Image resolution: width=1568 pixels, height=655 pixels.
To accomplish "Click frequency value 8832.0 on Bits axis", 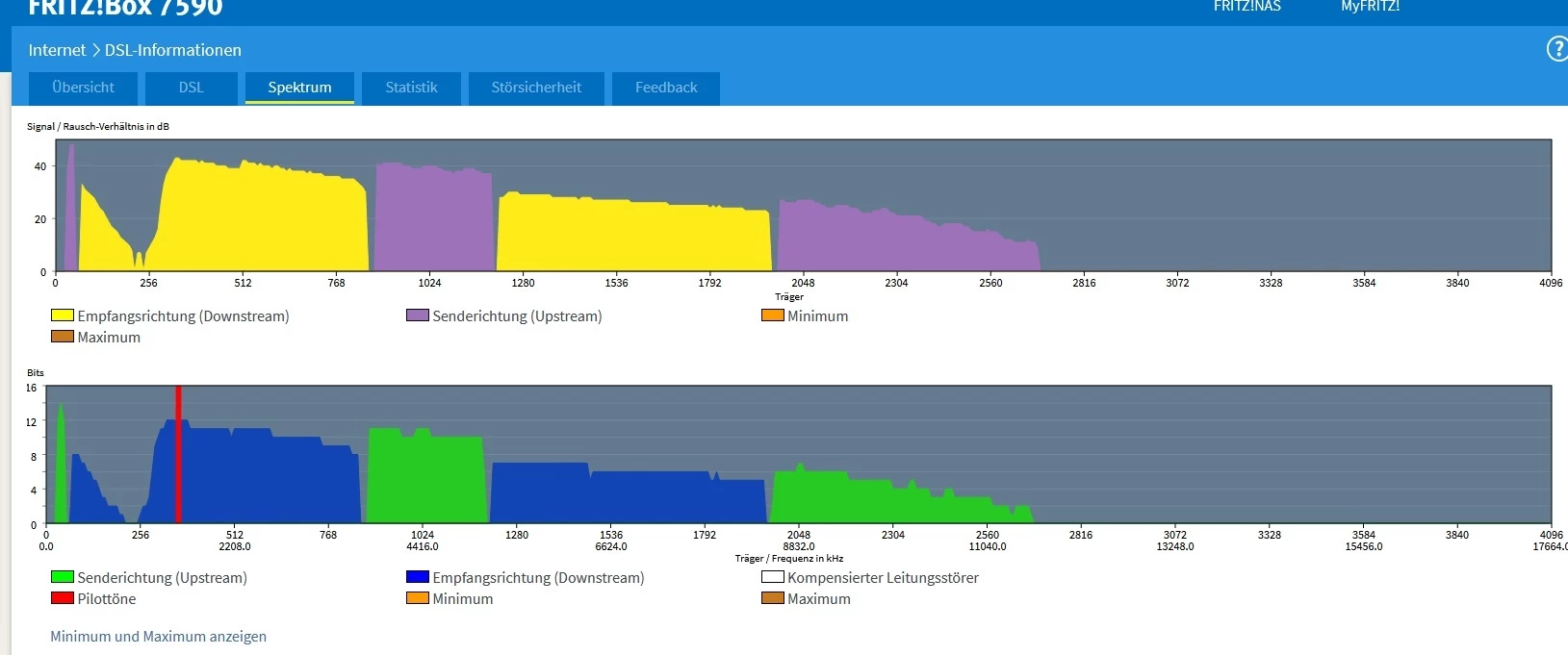I will point(799,546).
